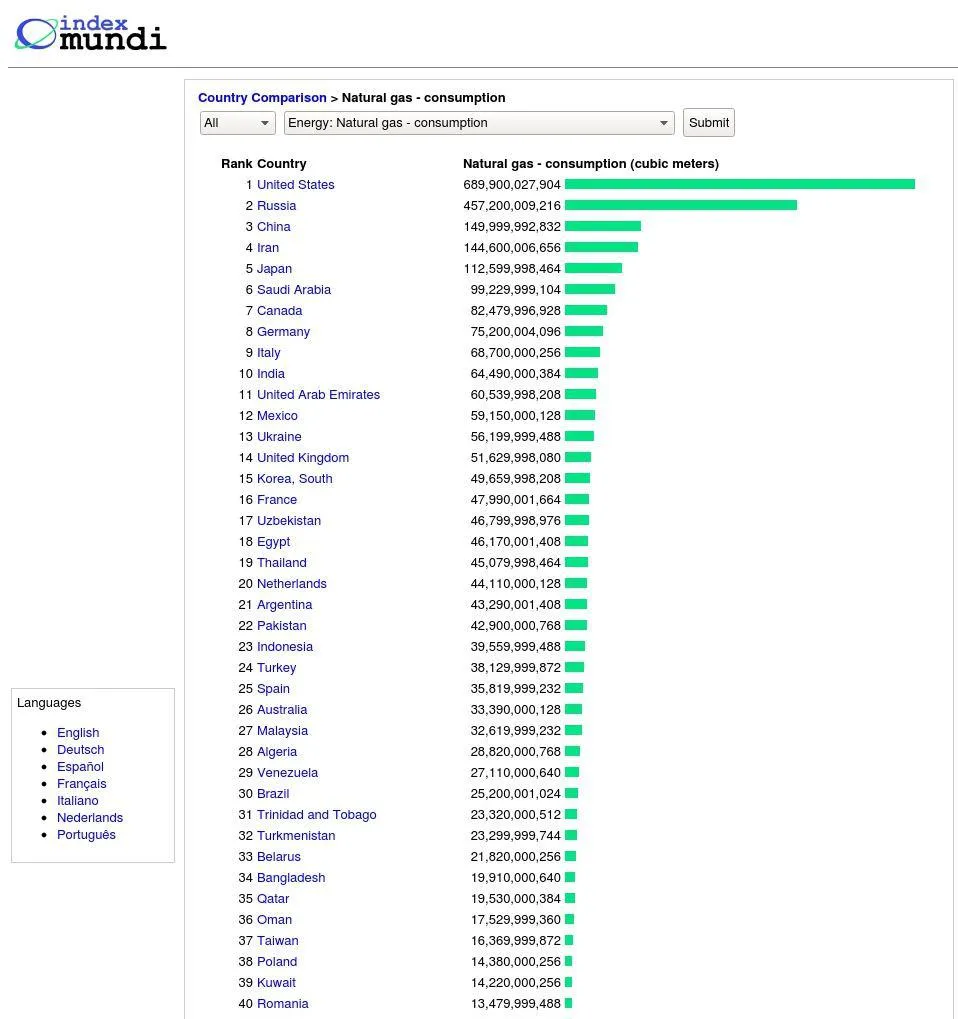Viewport: 958px width, 1019px height.
Task: Open the Uzbekistan country link
Action: tap(289, 521)
